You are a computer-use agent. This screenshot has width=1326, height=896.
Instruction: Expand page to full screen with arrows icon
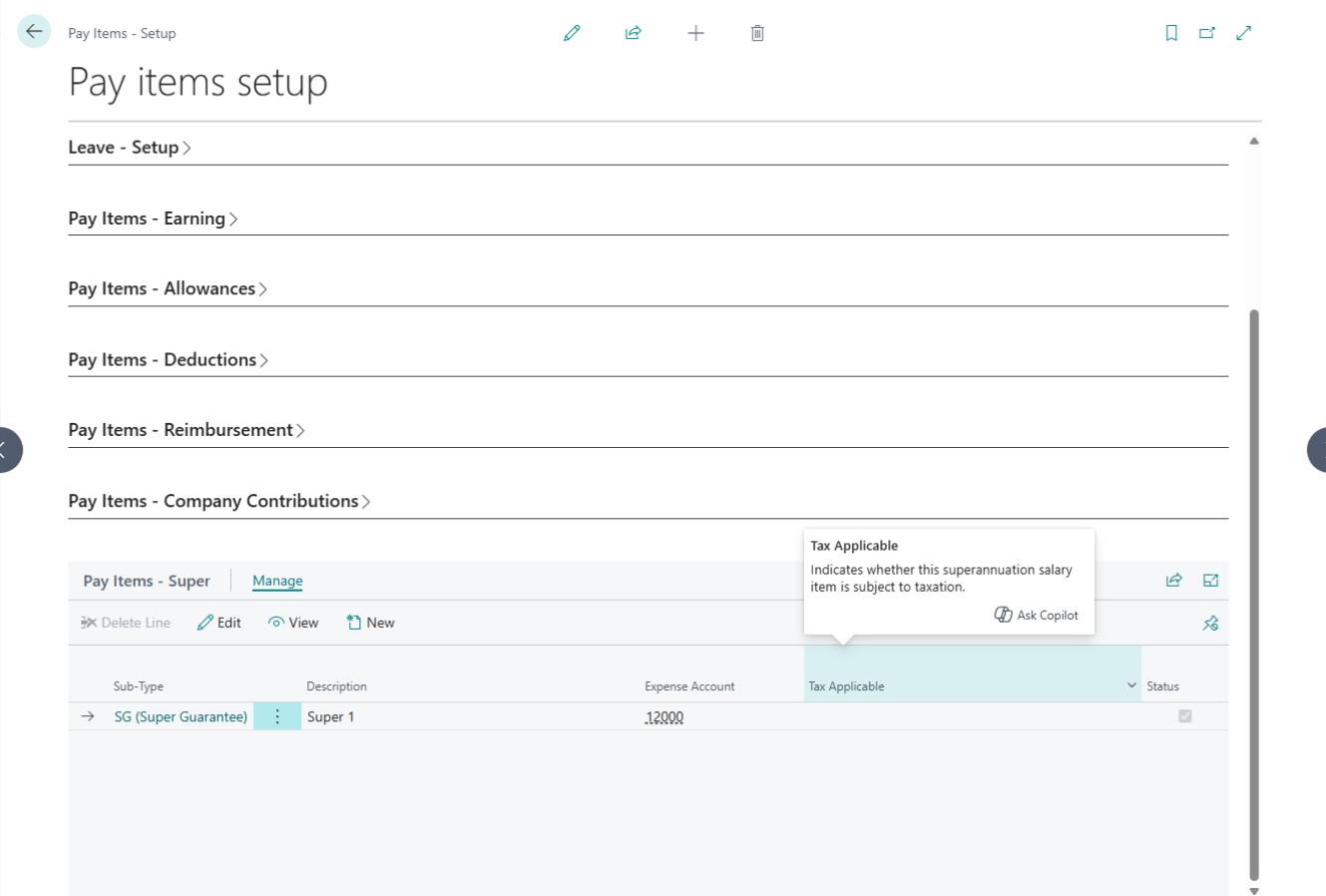tap(1243, 33)
